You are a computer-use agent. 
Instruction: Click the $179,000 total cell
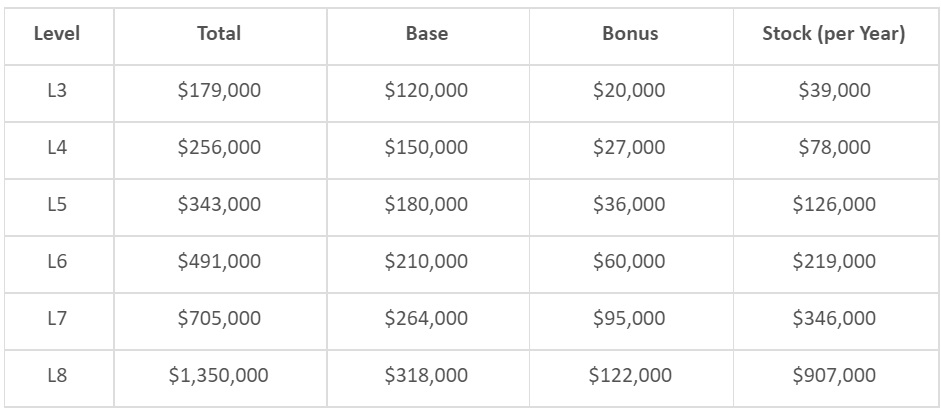(x=219, y=90)
